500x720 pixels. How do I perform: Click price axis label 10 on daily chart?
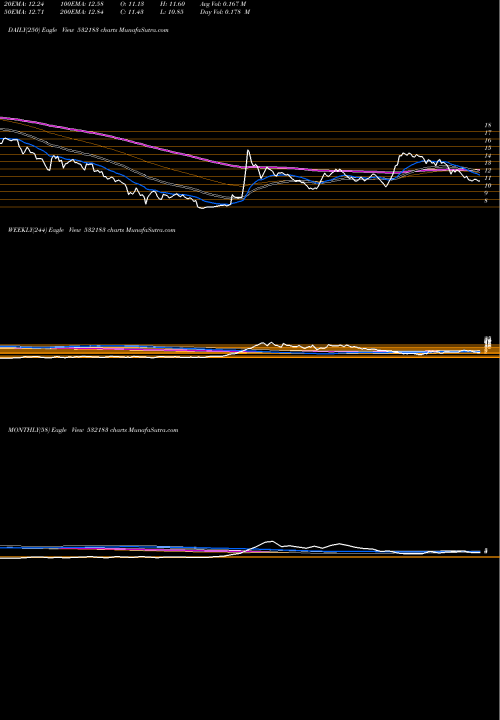coord(488,186)
